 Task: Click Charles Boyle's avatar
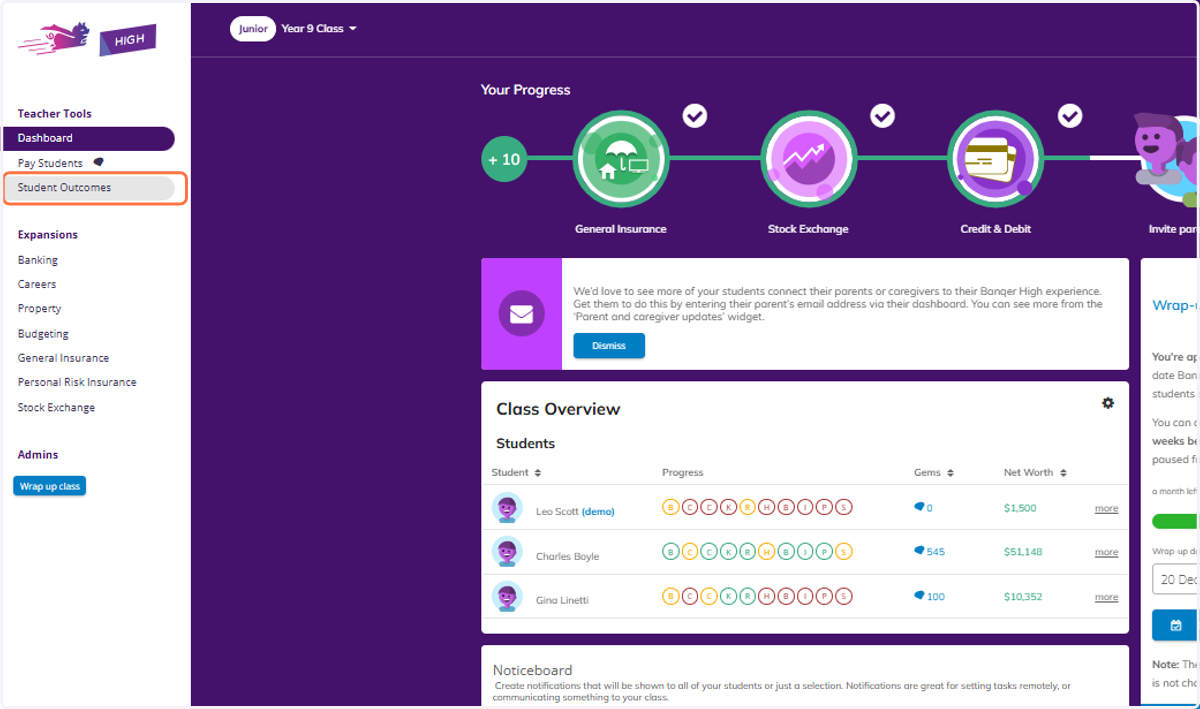point(507,552)
